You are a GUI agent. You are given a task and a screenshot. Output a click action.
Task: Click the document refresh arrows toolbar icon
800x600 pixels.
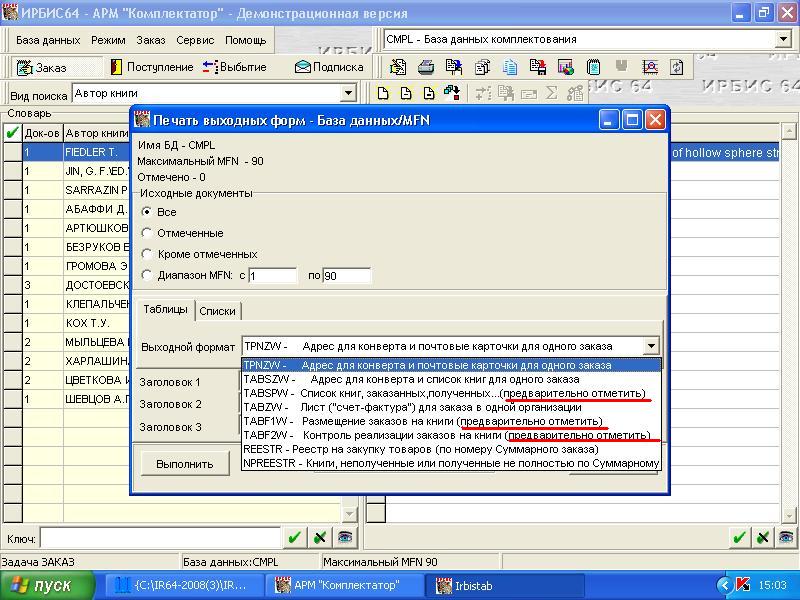click(677, 67)
